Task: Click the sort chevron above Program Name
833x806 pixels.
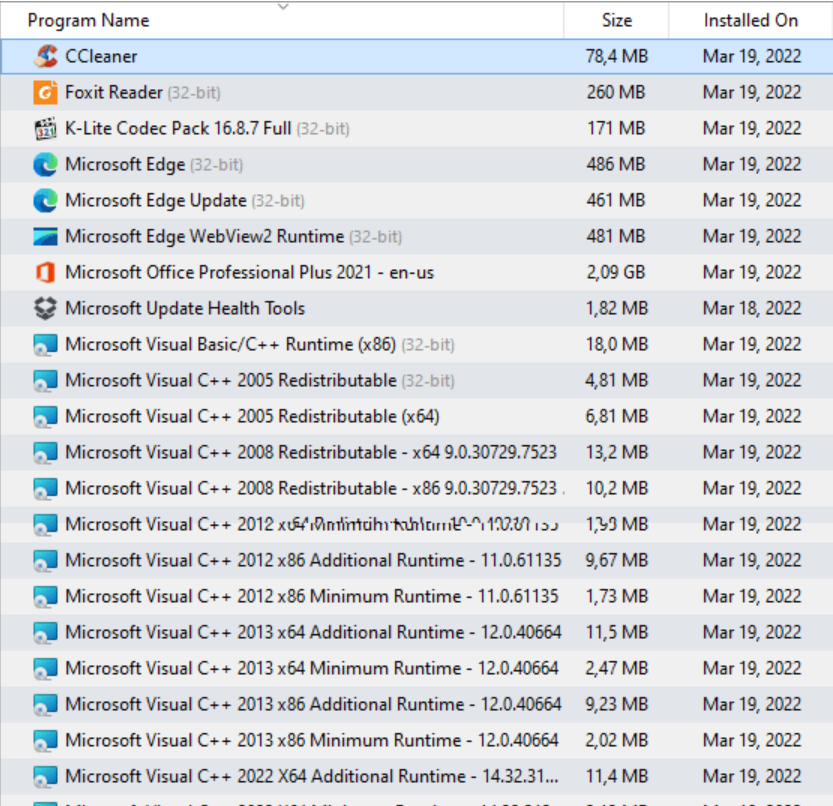Action: [x=283, y=6]
